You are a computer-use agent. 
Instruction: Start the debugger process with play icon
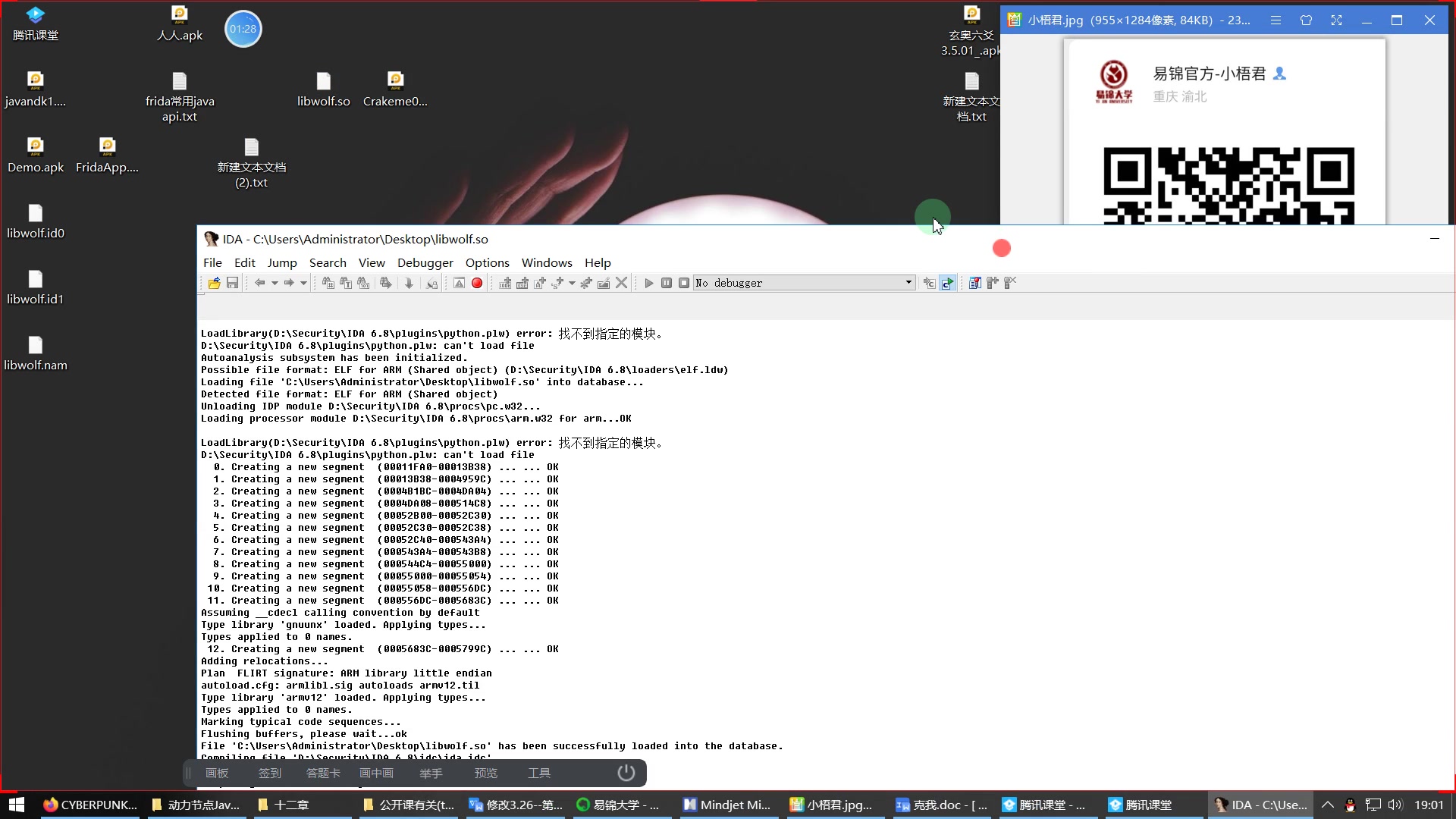click(x=648, y=283)
